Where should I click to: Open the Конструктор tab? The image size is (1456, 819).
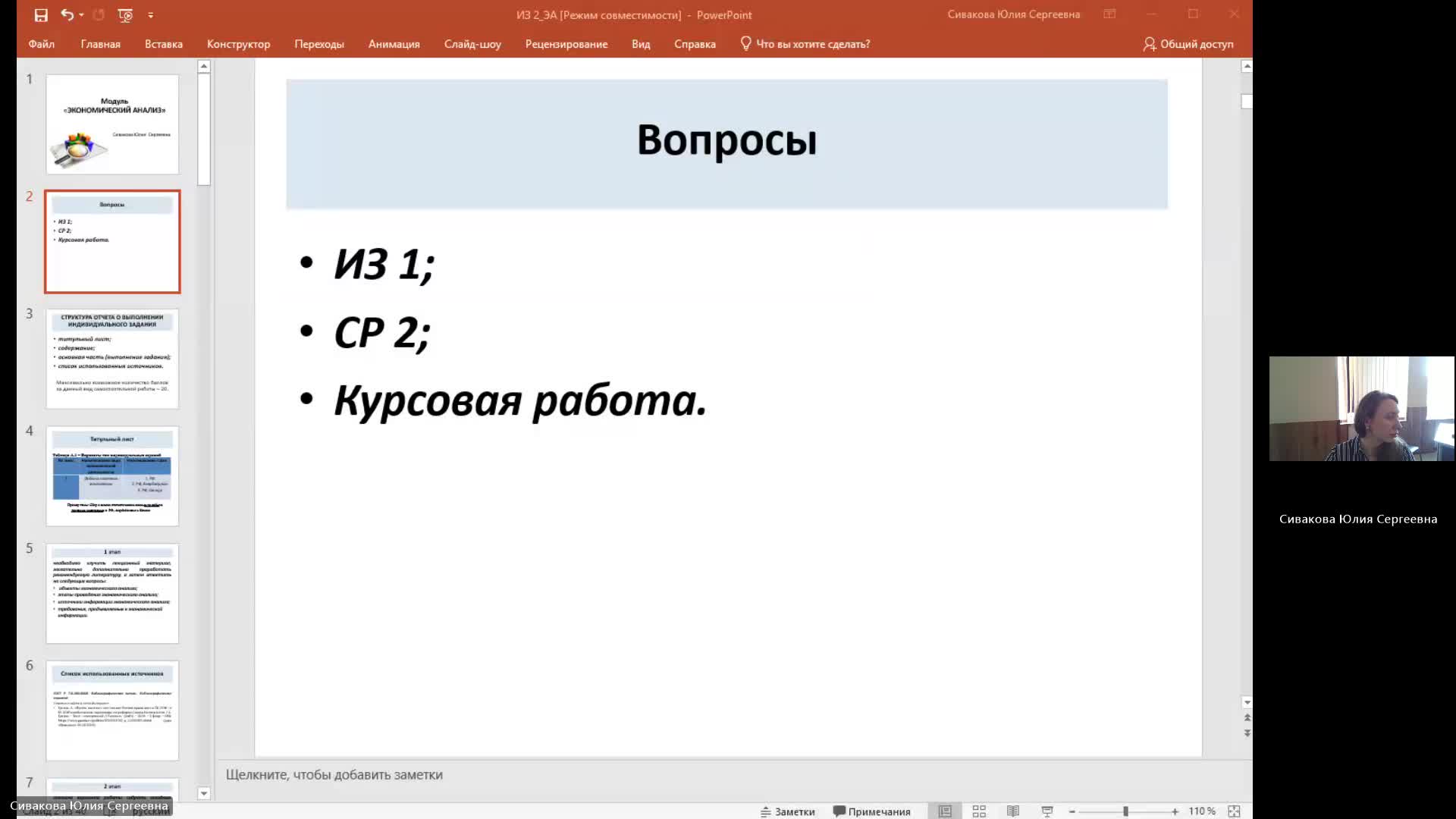238,44
